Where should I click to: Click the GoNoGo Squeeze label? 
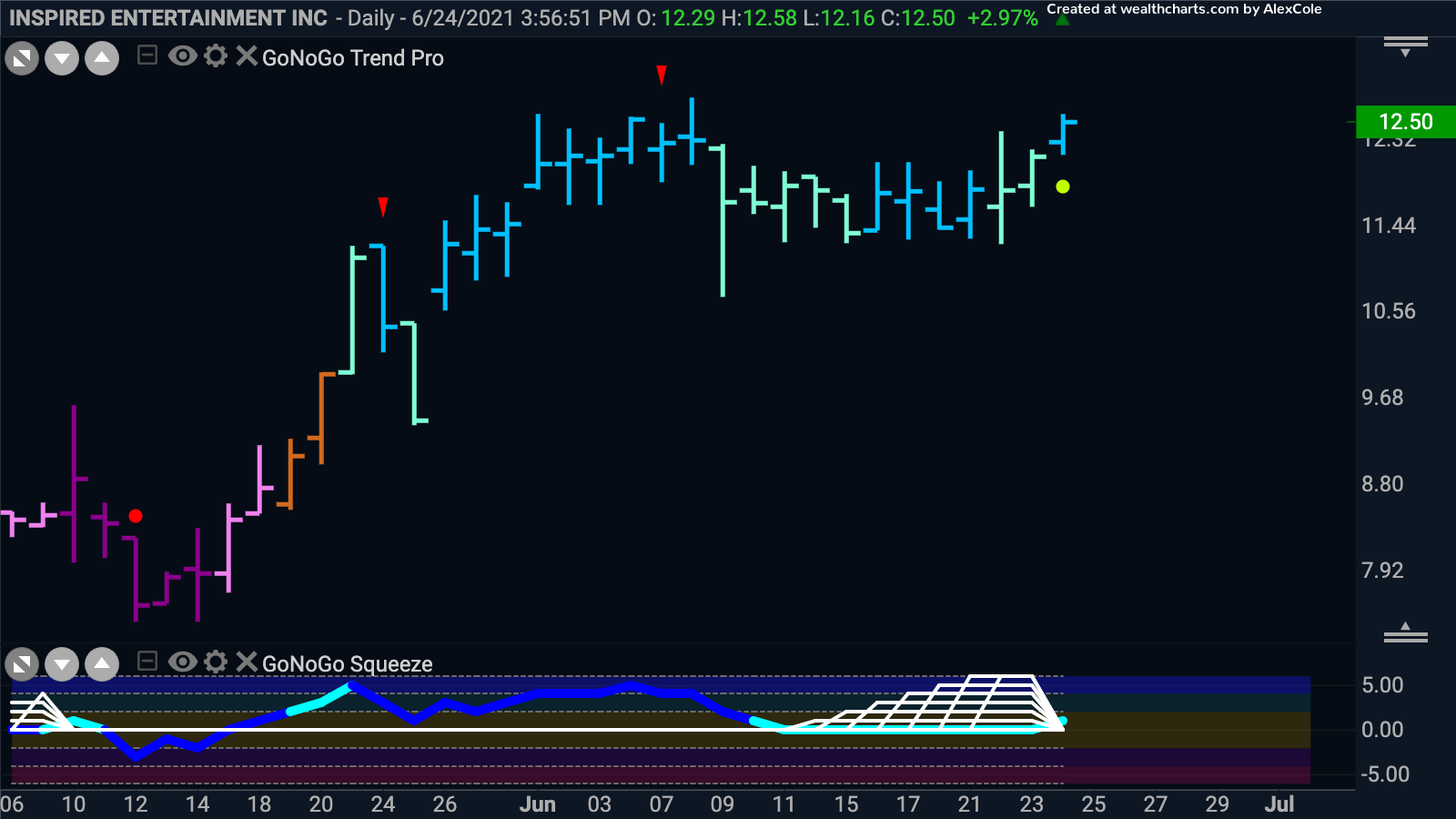(x=347, y=664)
